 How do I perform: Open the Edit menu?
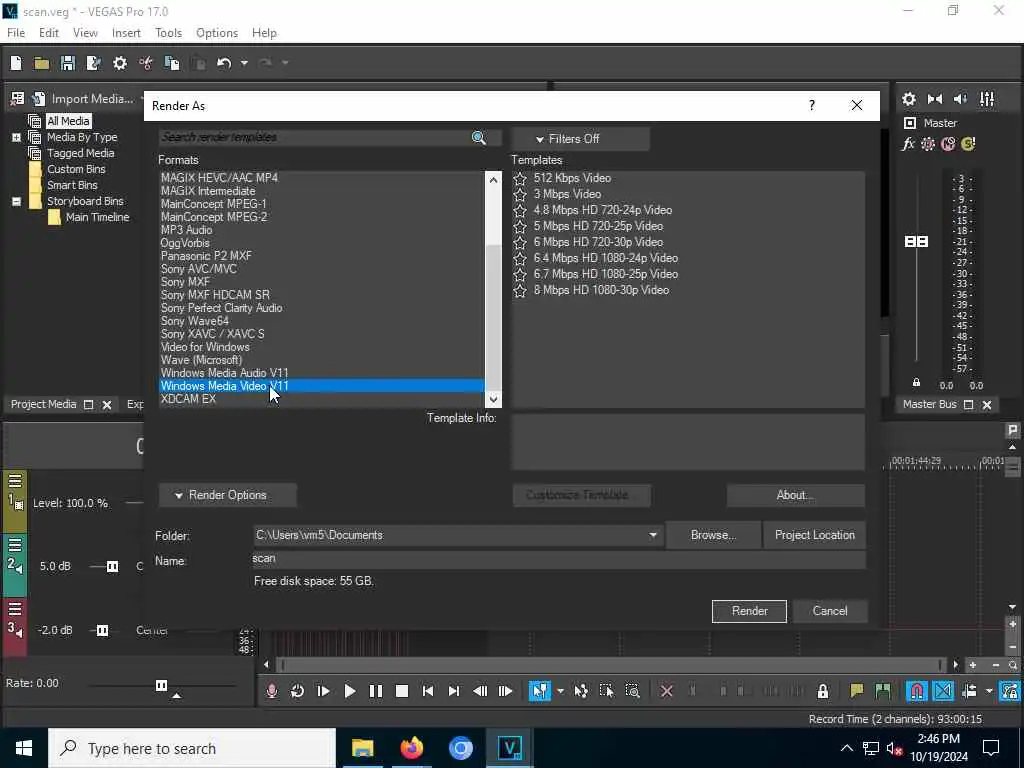(48, 33)
